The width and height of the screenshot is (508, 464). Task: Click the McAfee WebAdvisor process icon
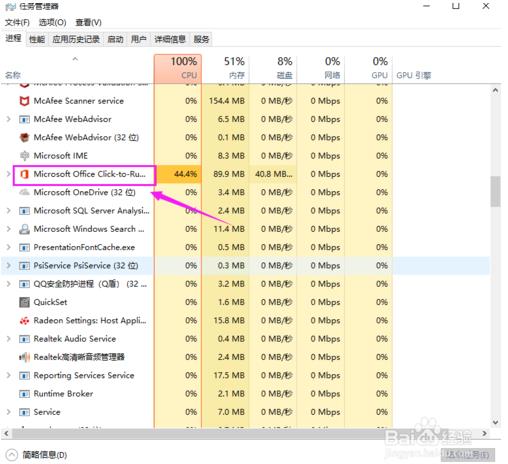click(x=24, y=119)
